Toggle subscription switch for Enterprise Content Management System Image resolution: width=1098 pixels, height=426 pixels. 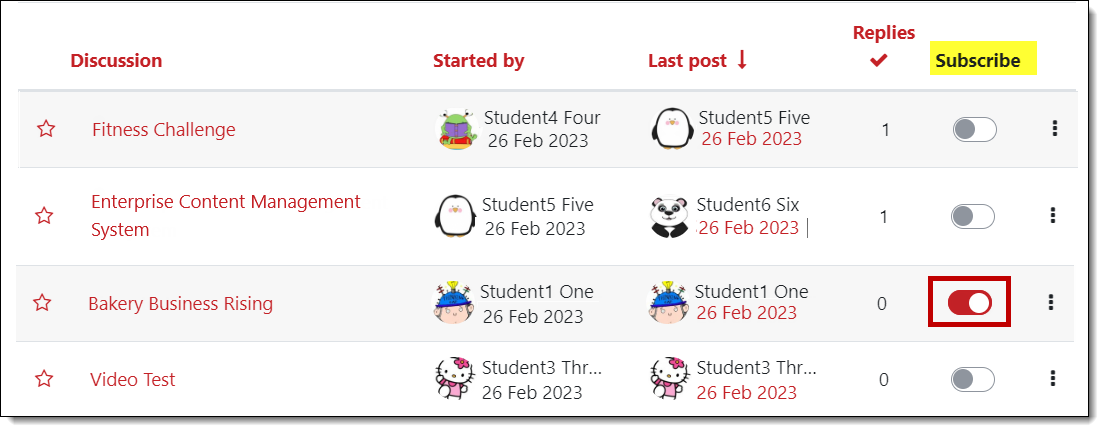pyautogui.click(x=973, y=216)
